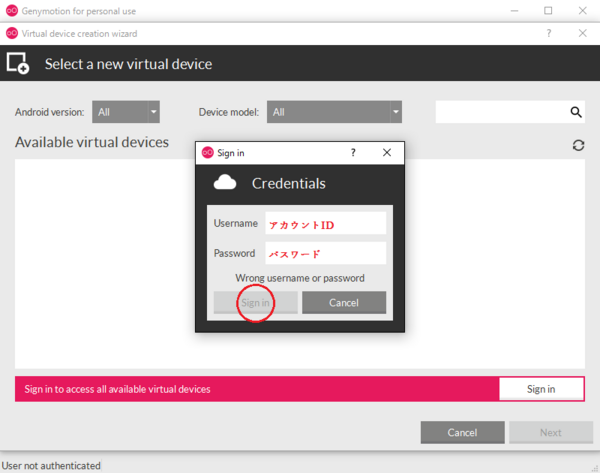
Task: Maximize the Genymotion main window
Action: pyautogui.click(x=548, y=11)
